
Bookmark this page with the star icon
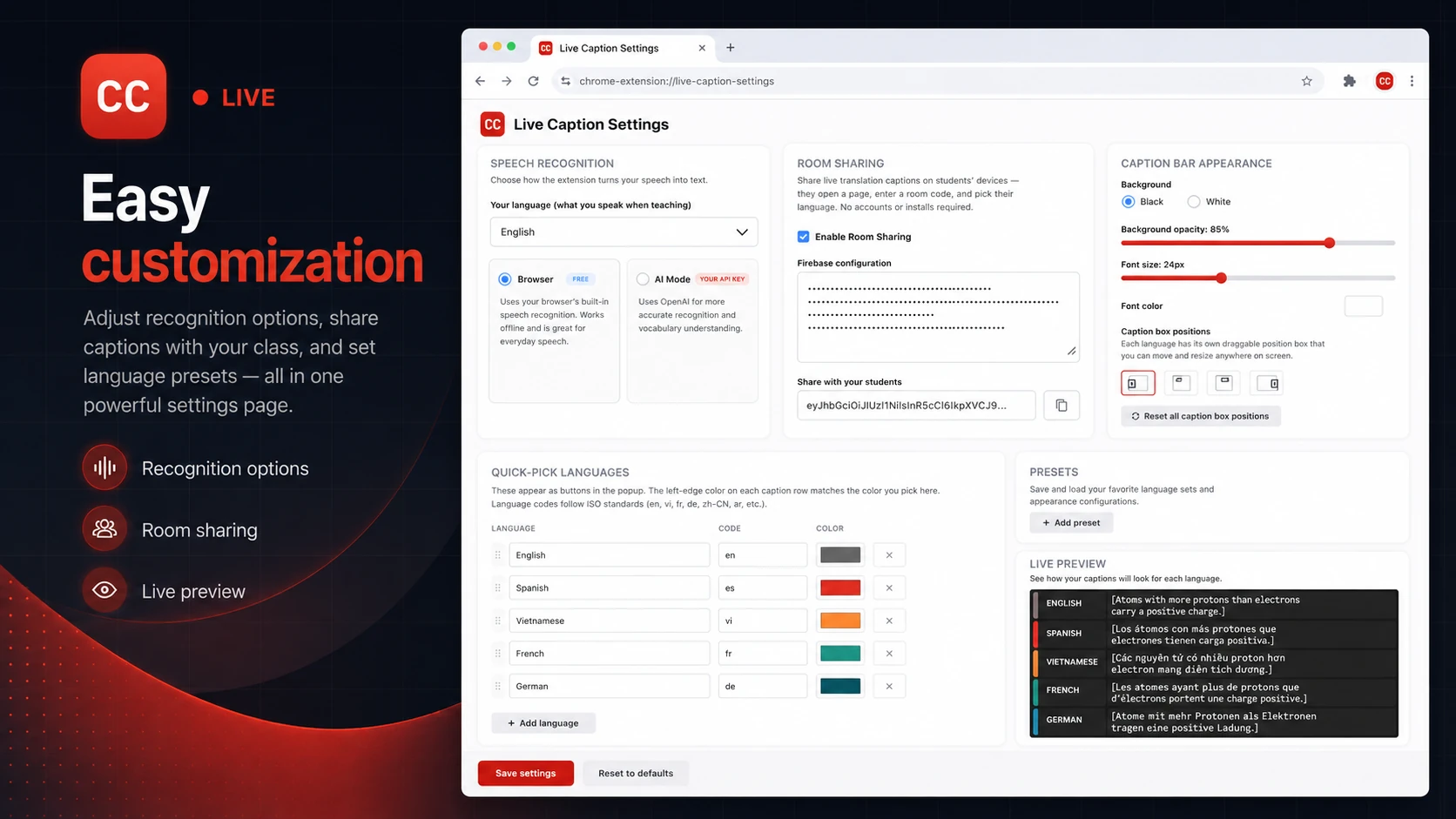point(1306,81)
